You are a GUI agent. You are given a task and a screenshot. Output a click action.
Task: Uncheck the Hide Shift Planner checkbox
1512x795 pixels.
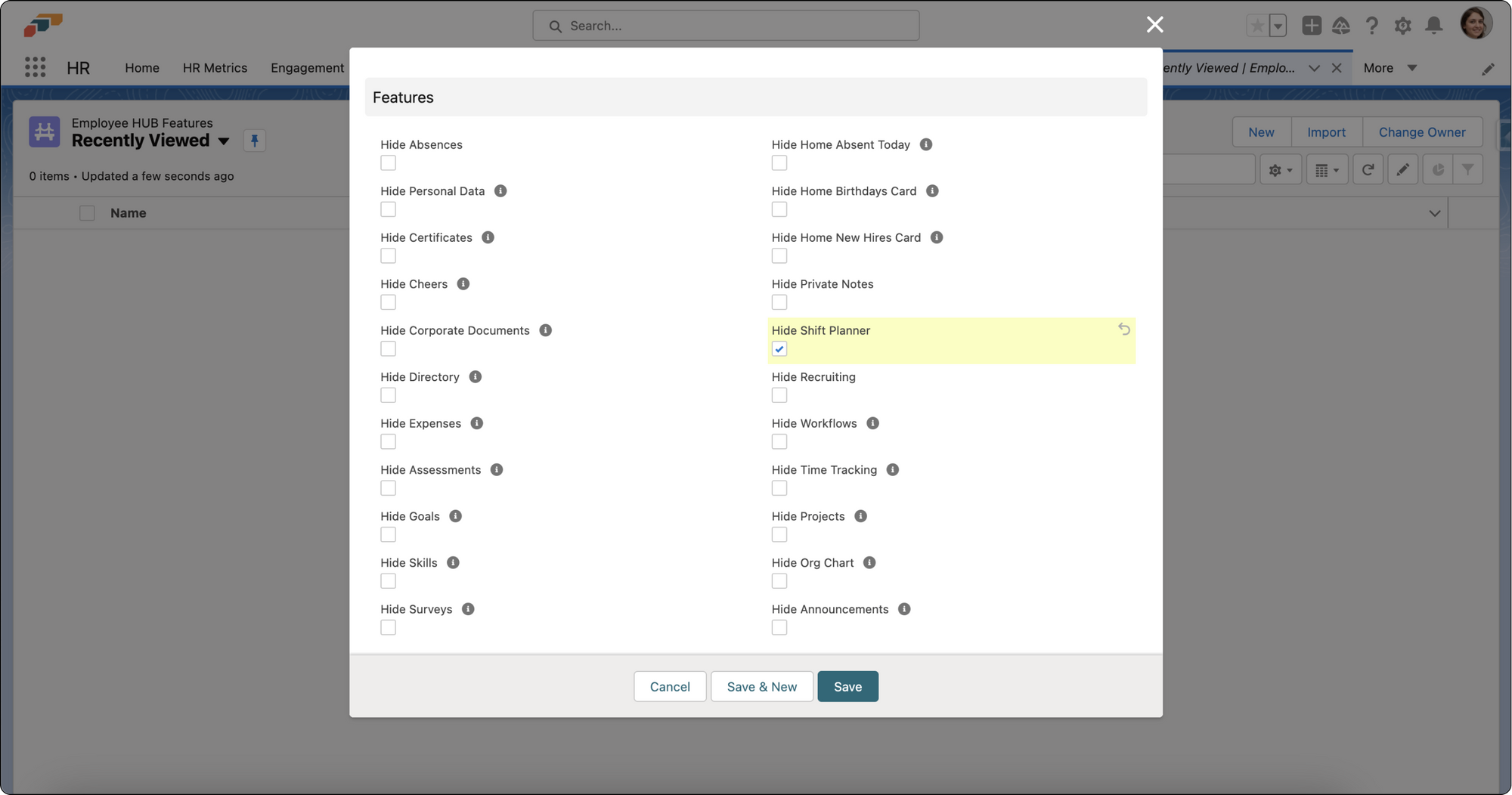point(779,348)
